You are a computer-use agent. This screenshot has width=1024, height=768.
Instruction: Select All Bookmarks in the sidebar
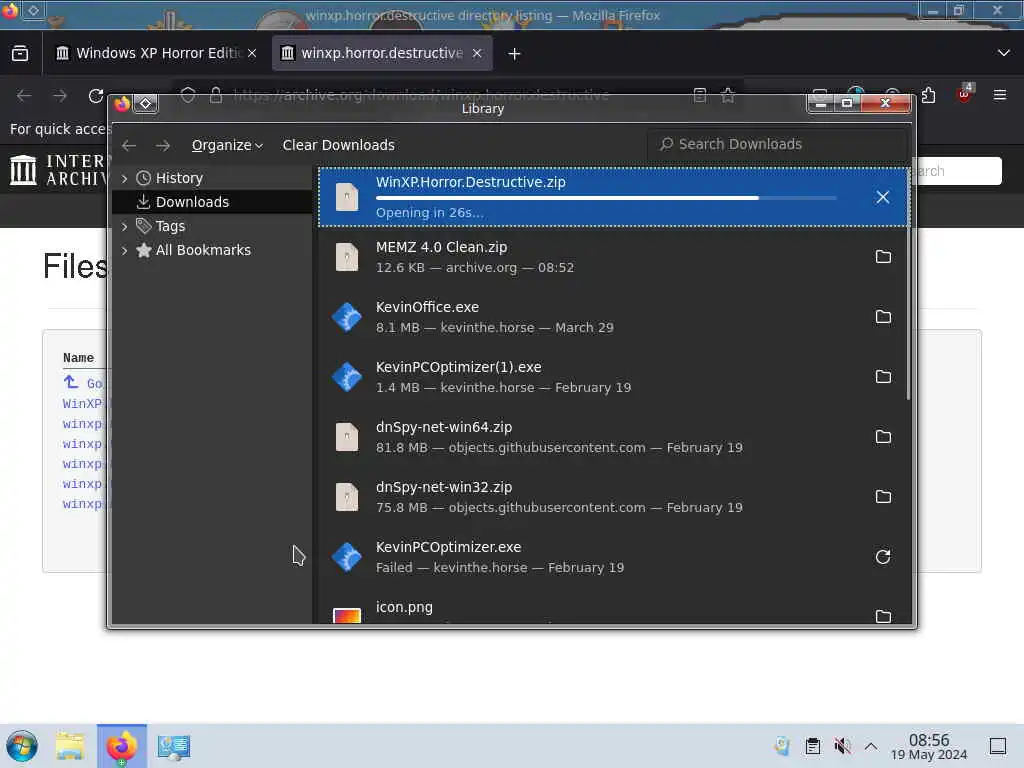coord(212,250)
